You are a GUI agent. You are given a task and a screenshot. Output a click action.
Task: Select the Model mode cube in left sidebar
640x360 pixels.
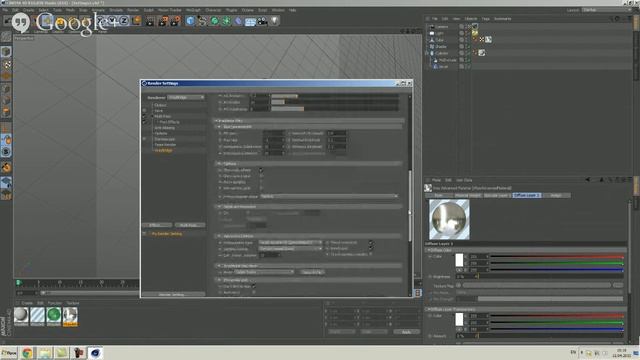6,51
